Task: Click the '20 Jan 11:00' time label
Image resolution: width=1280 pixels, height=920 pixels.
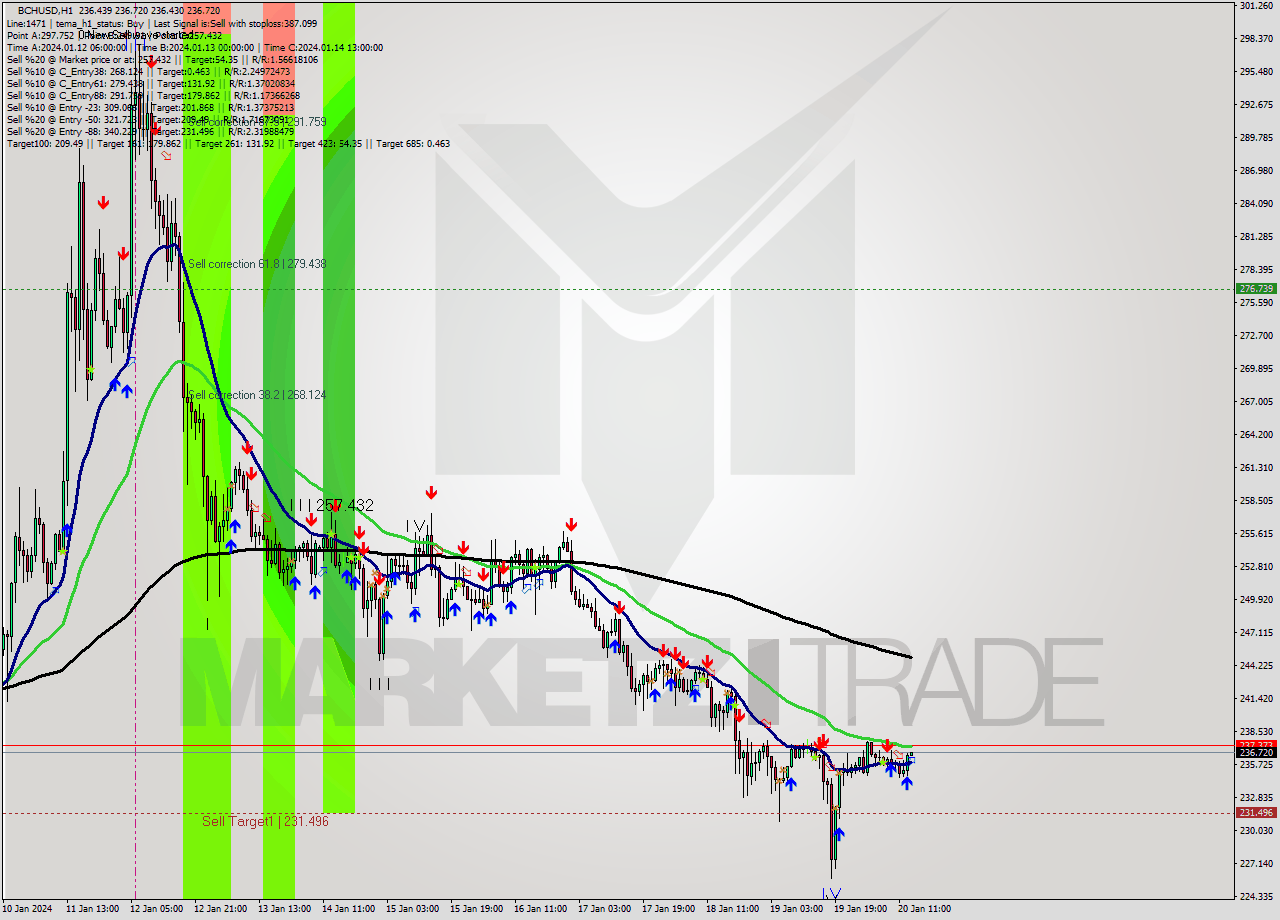Action: coord(924,909)
